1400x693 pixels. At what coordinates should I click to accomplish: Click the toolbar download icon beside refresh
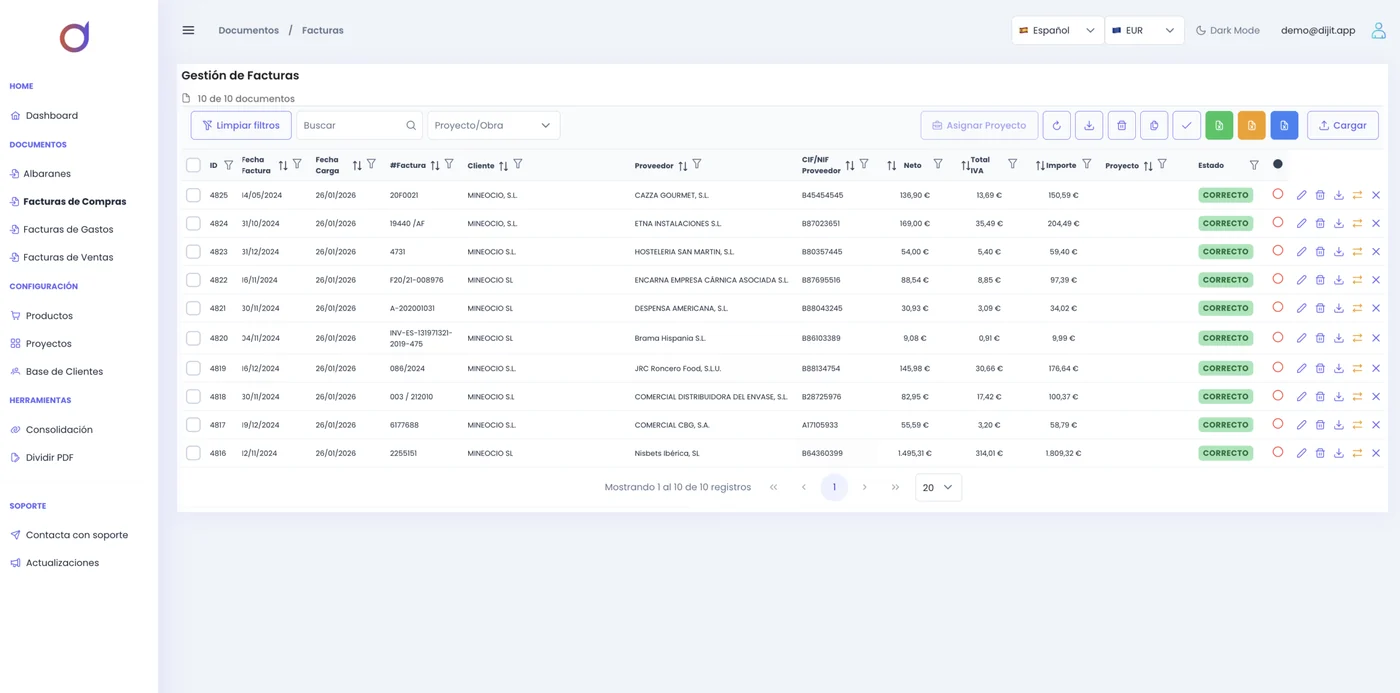pyautogui.click(x=1089, y=125)
